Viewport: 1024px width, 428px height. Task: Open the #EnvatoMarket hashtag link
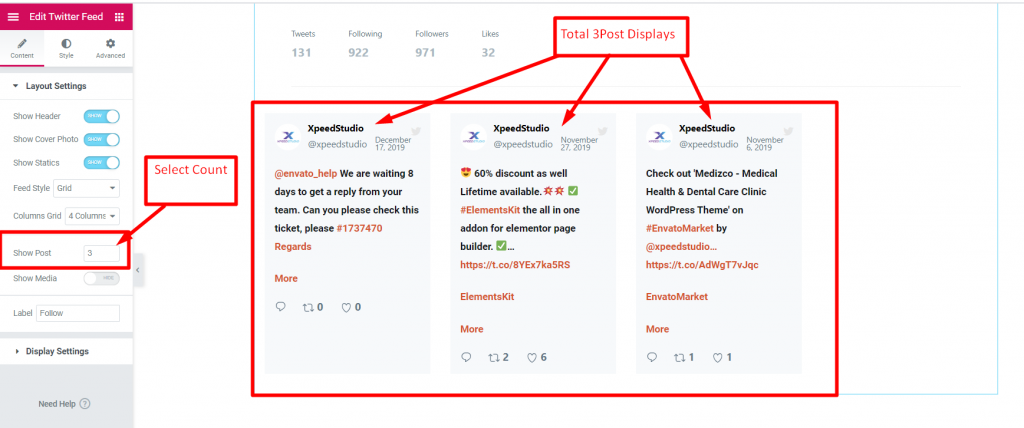click(680, 229)
